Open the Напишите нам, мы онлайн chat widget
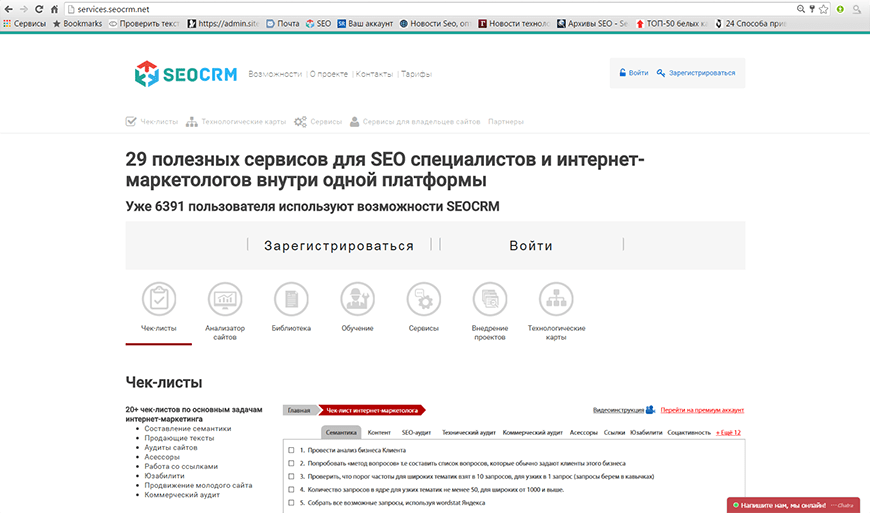This screenshot has width=870, height=513. pyautogui.click(x=793, y=505)
